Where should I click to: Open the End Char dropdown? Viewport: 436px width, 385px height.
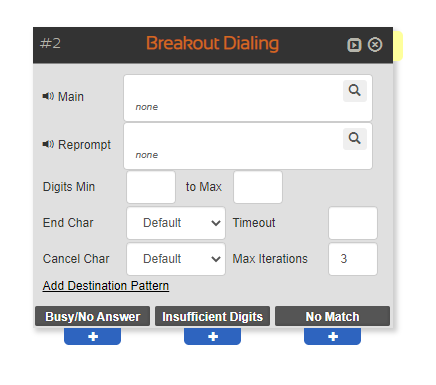point(176,223)
